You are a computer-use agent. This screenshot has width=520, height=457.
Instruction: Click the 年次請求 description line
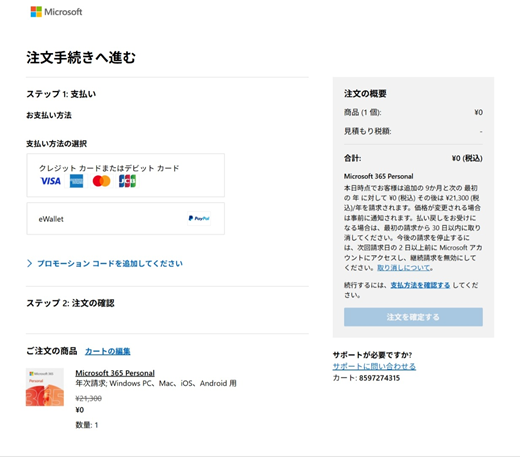156,383
